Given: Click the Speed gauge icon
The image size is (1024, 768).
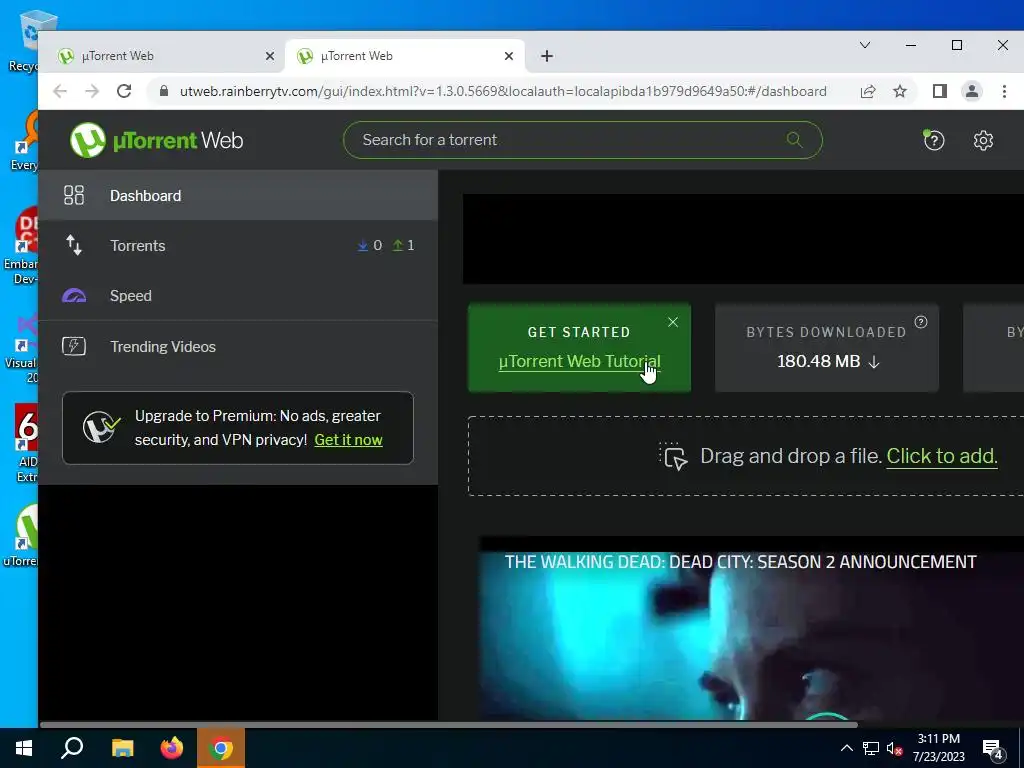Looking at the screenshot, I should [74, 296].
